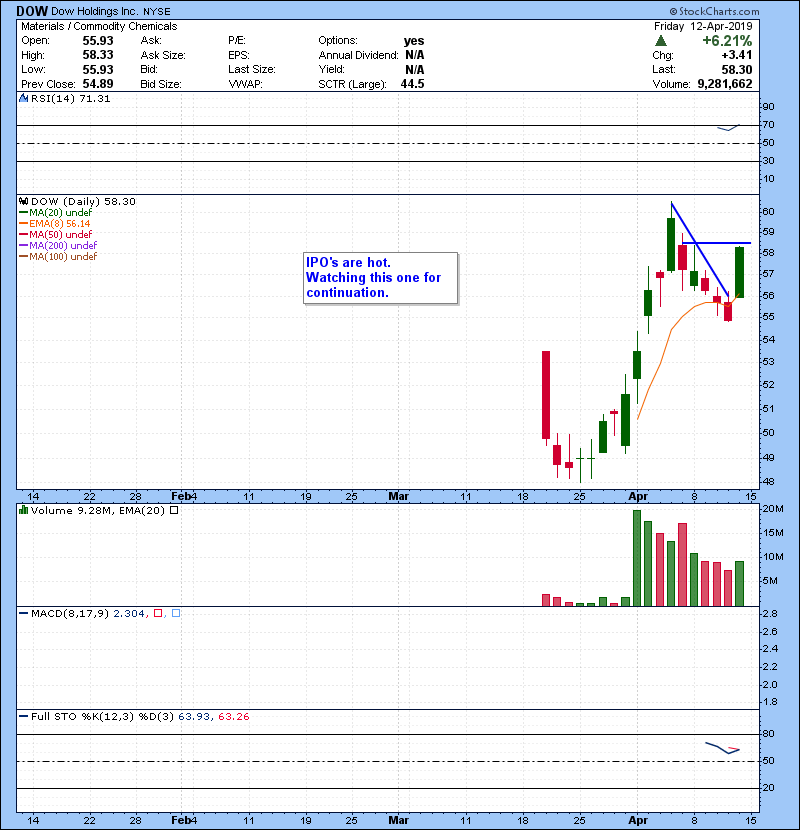Click the Last price 58.30 in the header
Viewport: 800px width, 830px height.
click(x=736, y=69)
